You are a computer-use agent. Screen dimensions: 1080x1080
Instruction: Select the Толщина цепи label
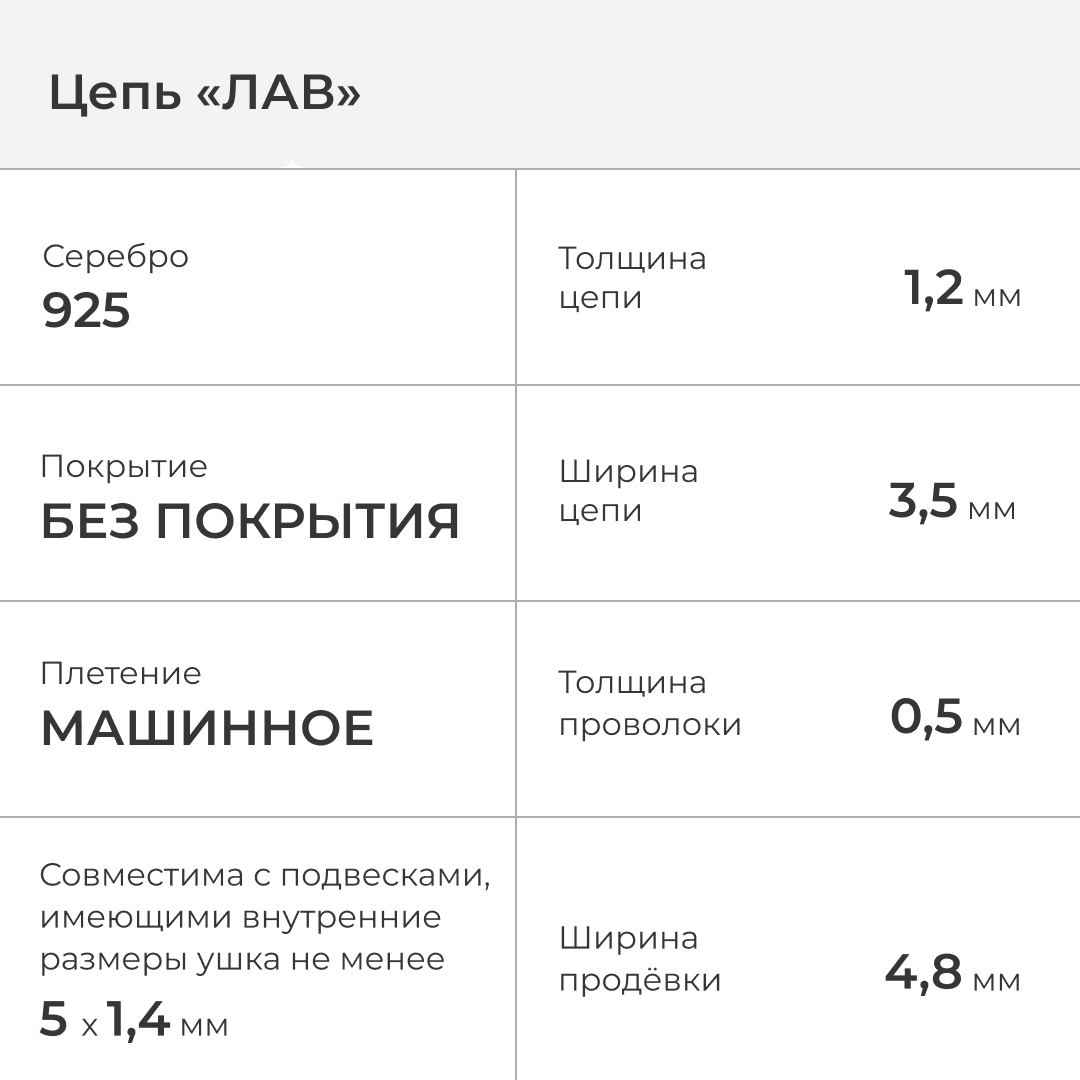(x=632, y=278)
